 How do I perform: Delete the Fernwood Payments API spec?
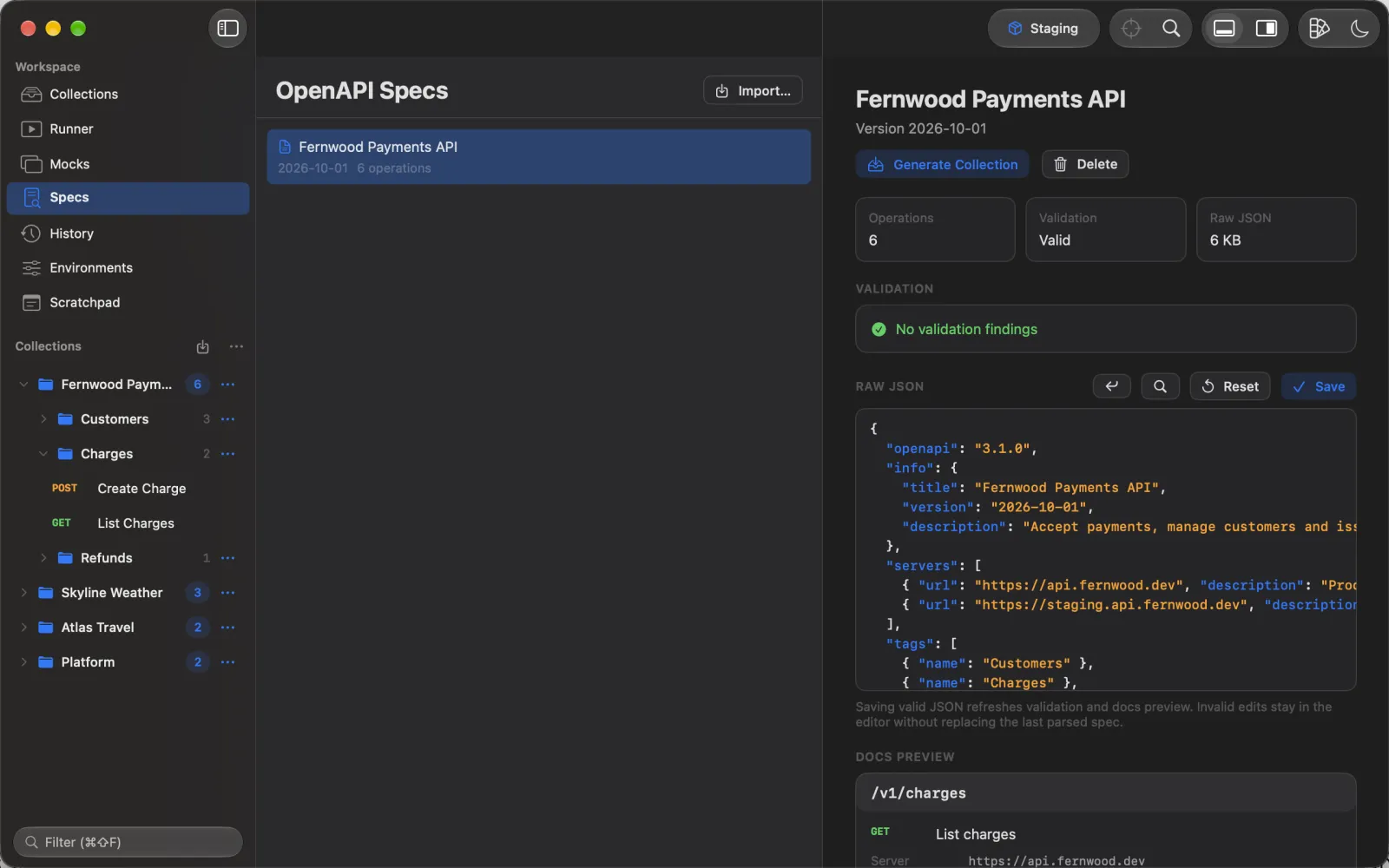point(1085,164)
